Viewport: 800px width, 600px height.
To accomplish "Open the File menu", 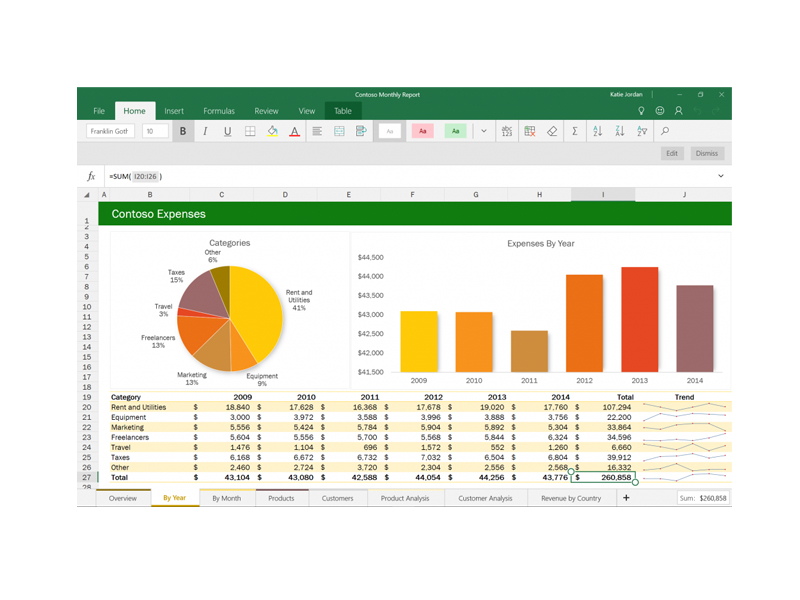I will pos(99,111).
